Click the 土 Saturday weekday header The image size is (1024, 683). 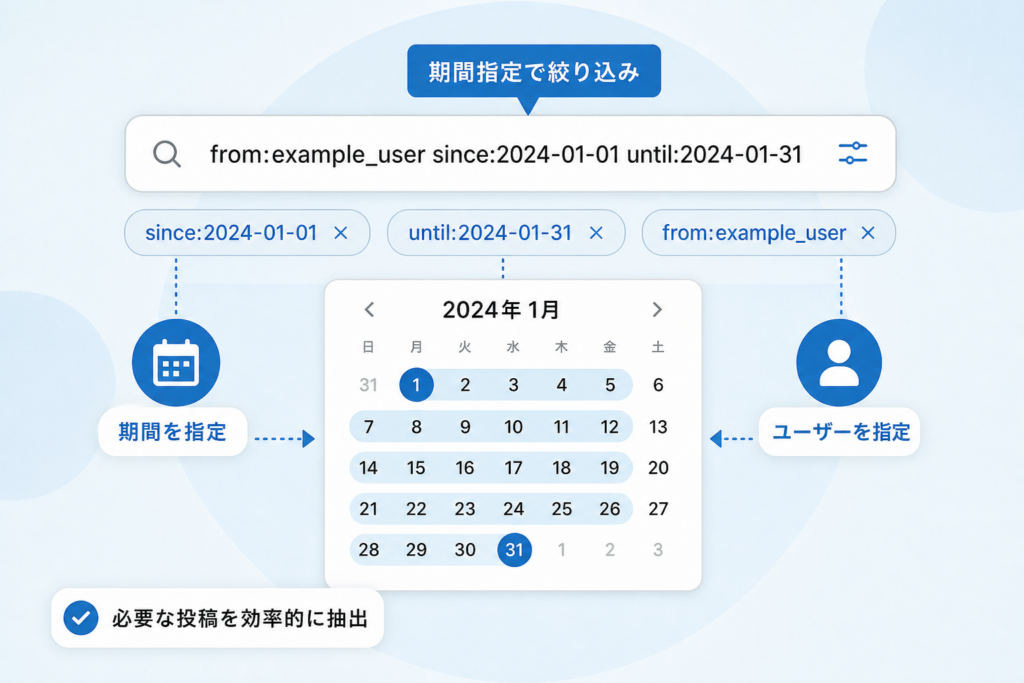point(658,347)
